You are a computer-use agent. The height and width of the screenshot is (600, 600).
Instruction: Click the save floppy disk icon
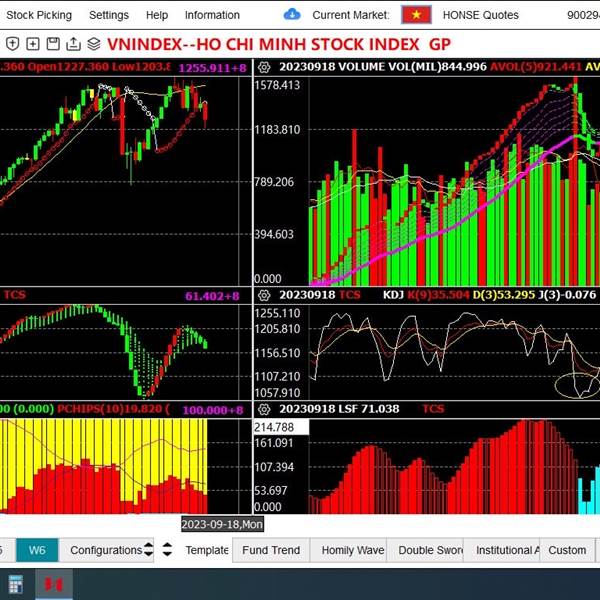point(53,44)
